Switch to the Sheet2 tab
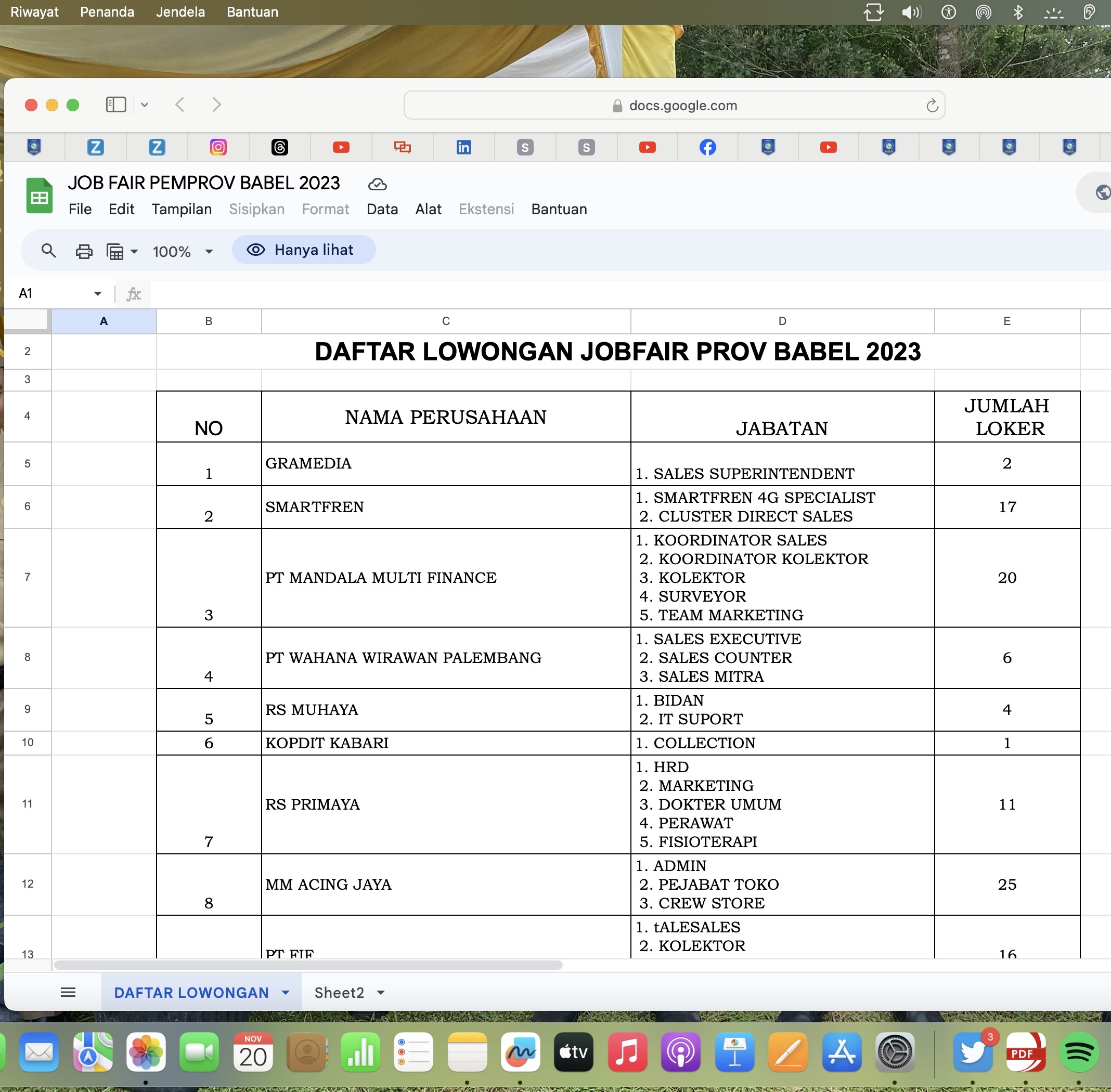Viewport: 1111px width, 1092px height. tap(339, 992)
